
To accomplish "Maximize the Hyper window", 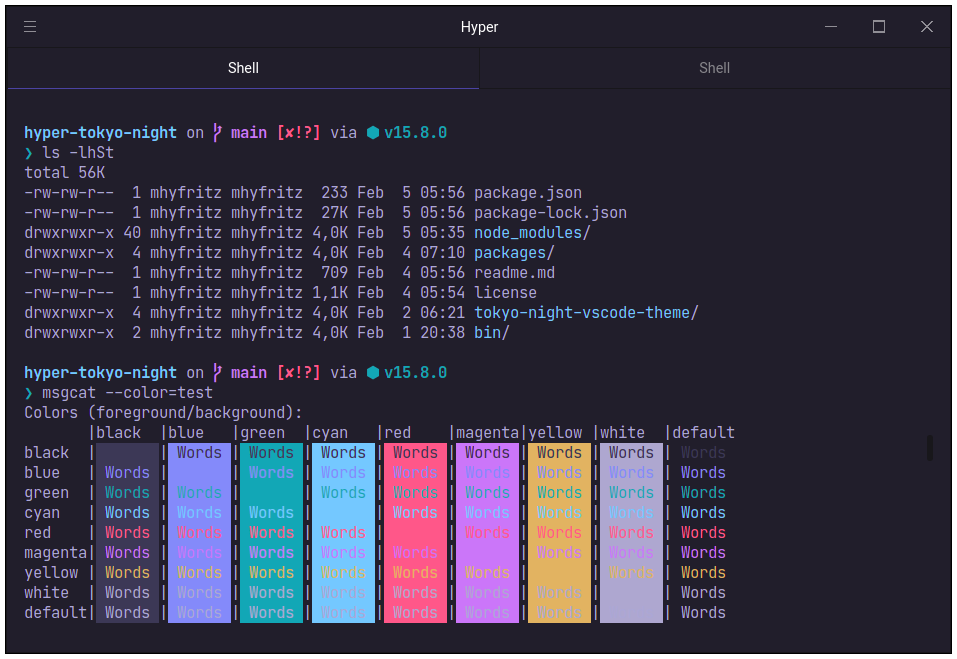I will click(x=879, y=27).
